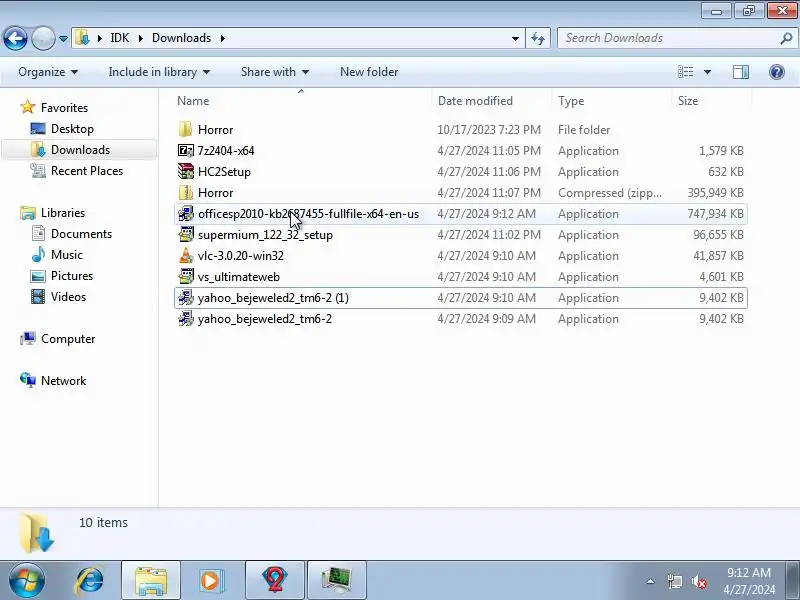Open Windows Explorer taskbar button
Viewport: 800px width, 600px height.
(x=151, y=581)
